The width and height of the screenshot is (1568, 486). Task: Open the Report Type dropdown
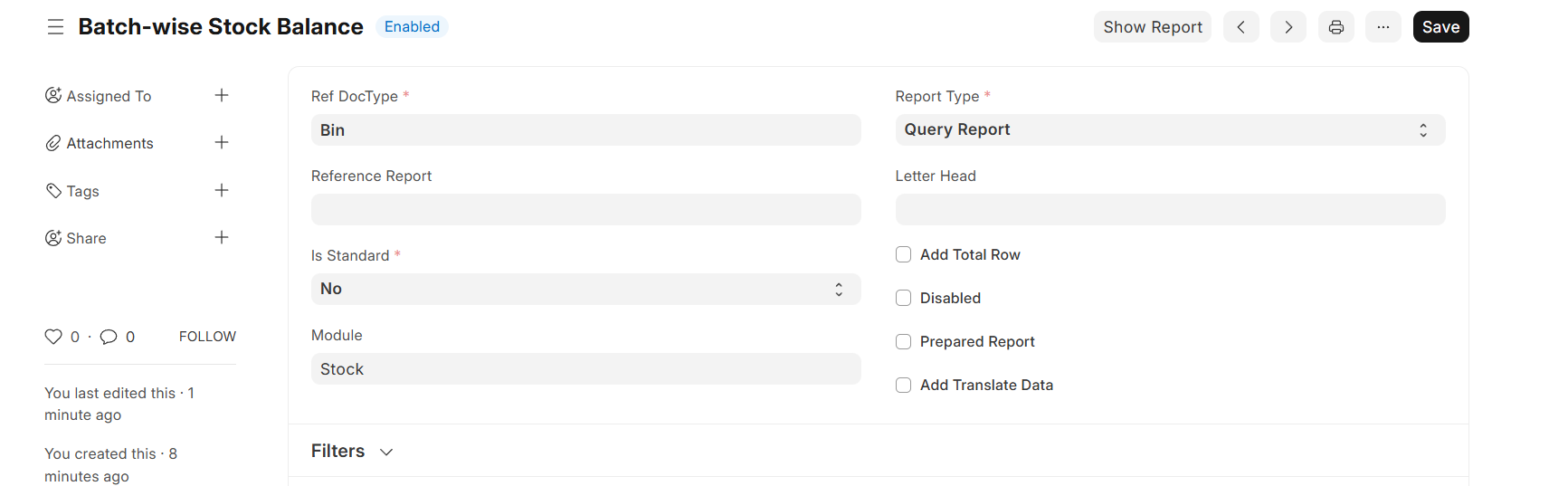point(1170,129)
